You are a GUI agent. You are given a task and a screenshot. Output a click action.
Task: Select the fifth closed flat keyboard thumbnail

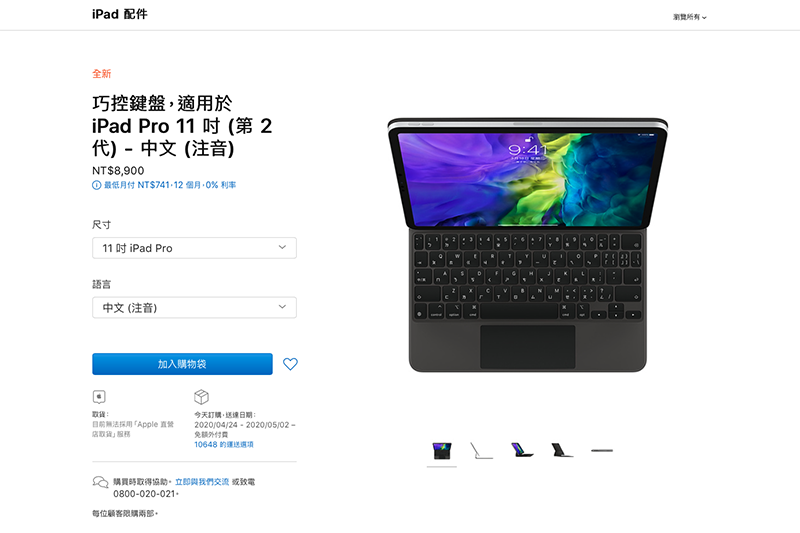(602, 450)
